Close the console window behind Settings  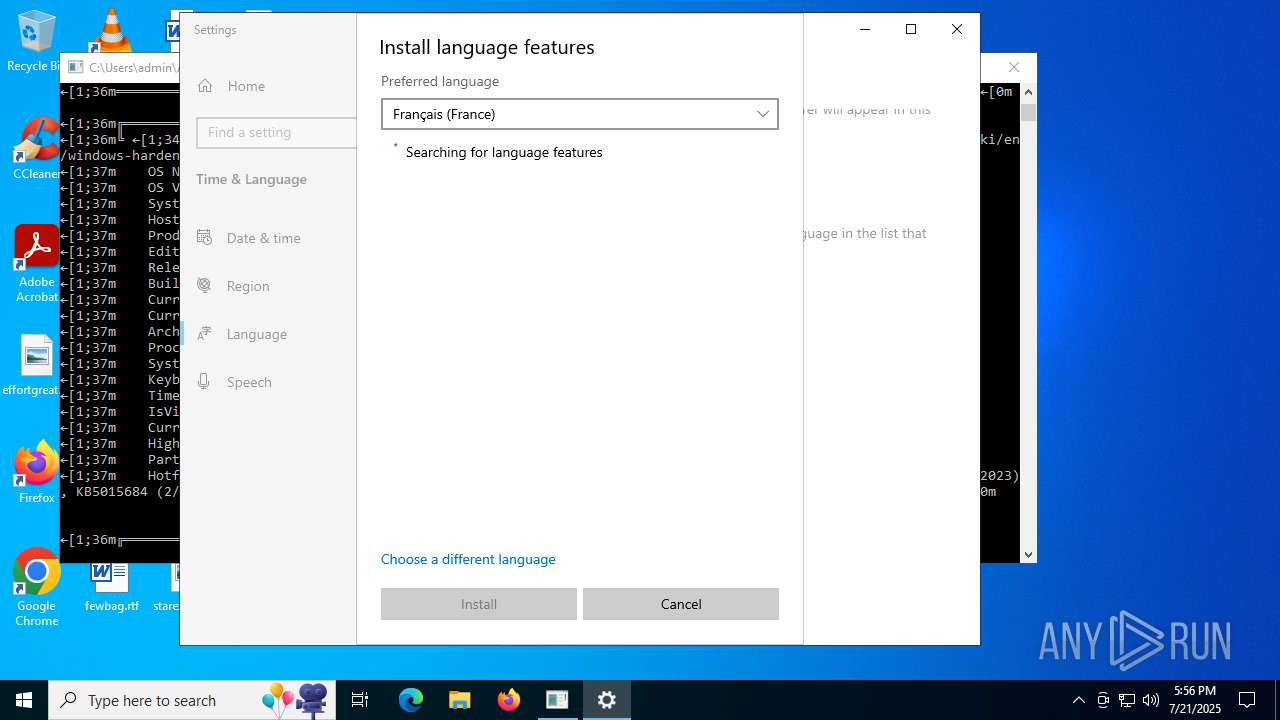click(x=1014, y=67)
